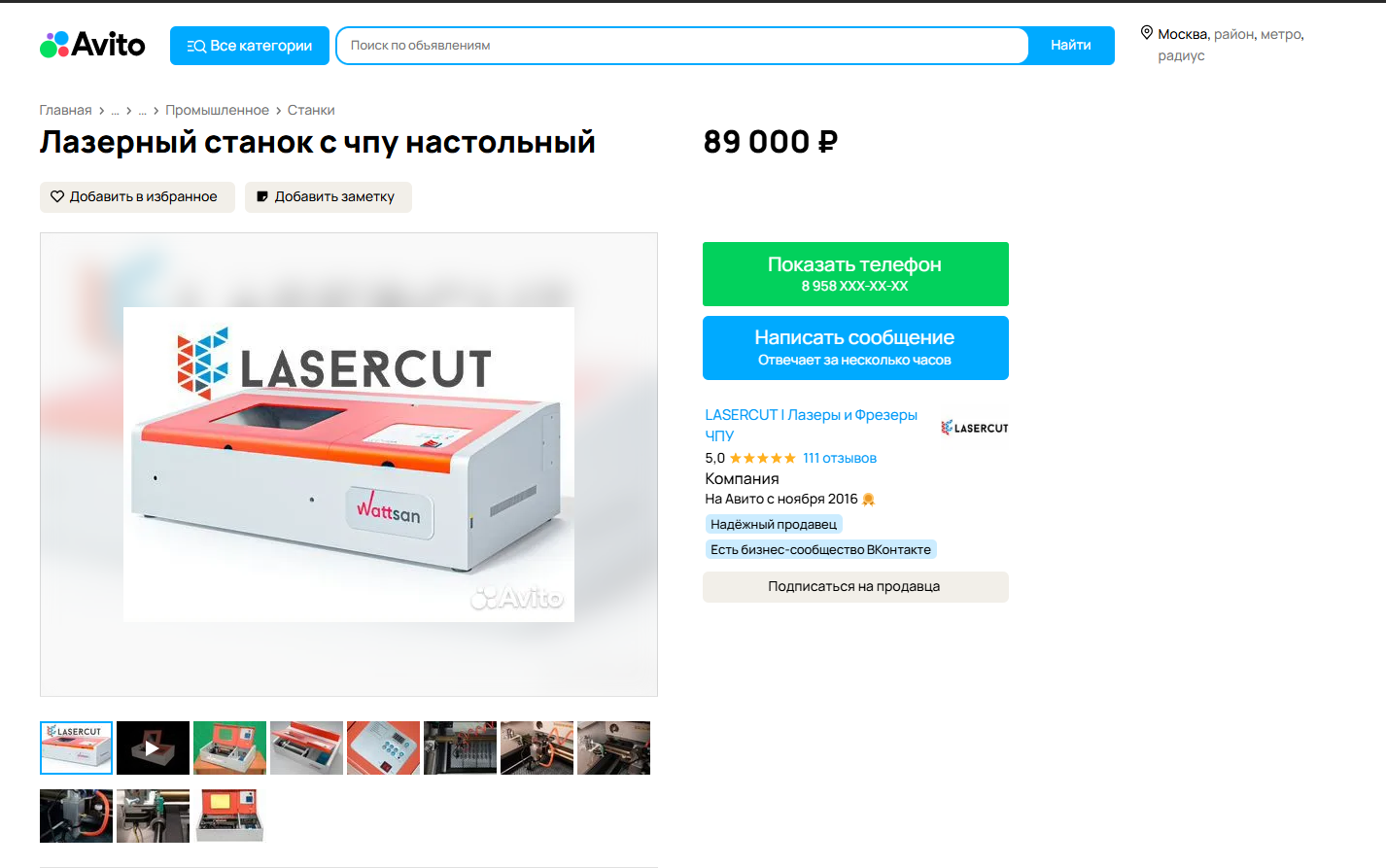The height and width of the screenshot is (868, 1386).
Task: Click the location pin icon near Москва
Action: click(x=1147, y=33)
